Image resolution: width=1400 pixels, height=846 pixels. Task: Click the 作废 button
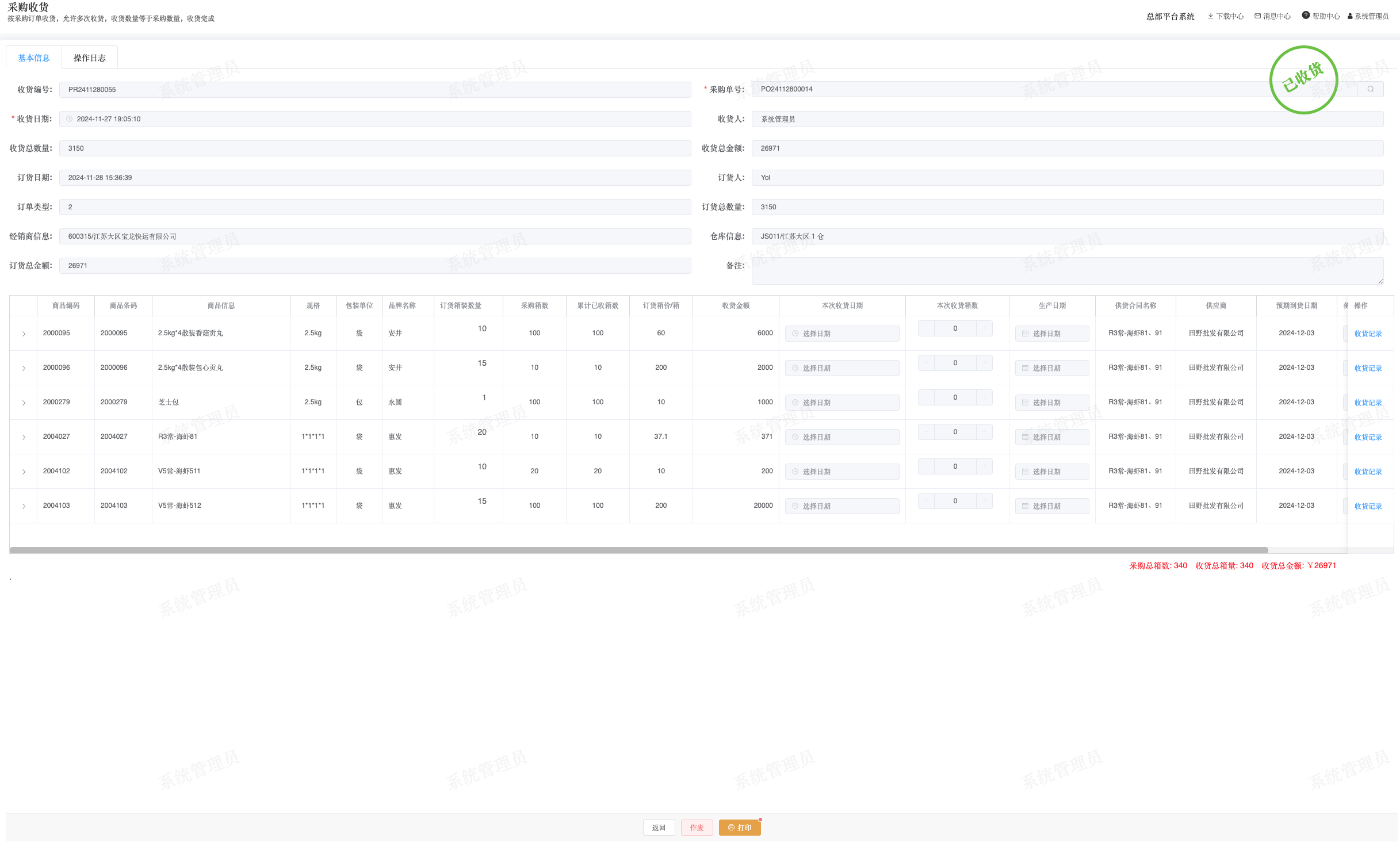point(697,828)
